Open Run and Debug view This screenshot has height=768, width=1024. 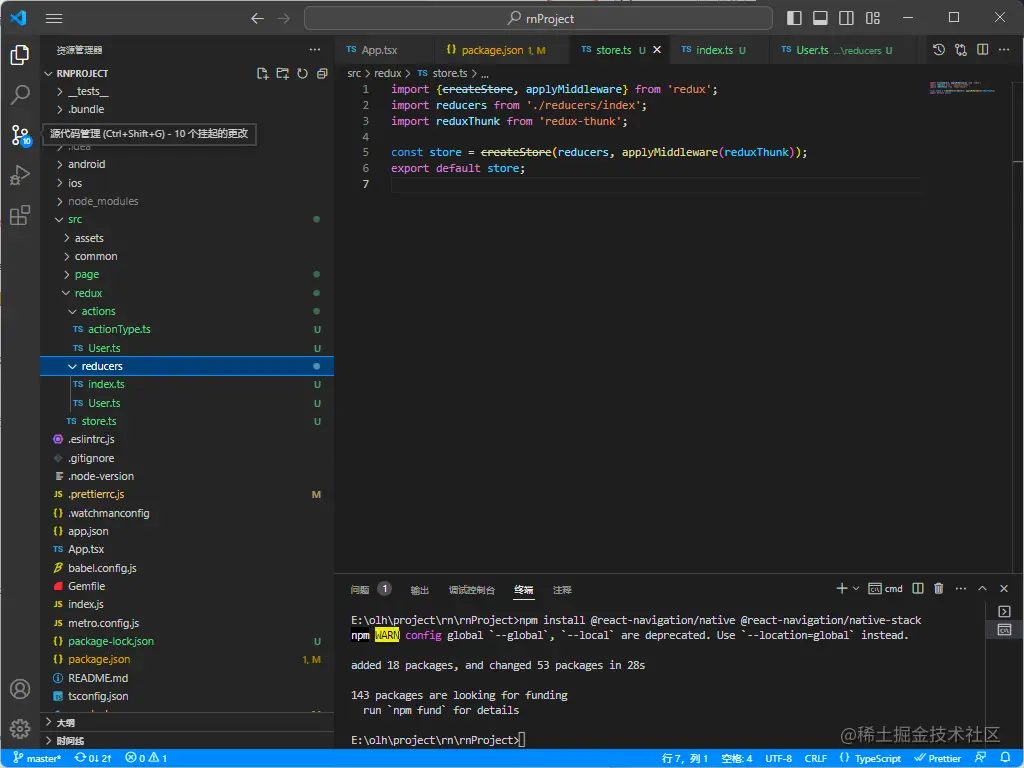click(x=20, y=175)
